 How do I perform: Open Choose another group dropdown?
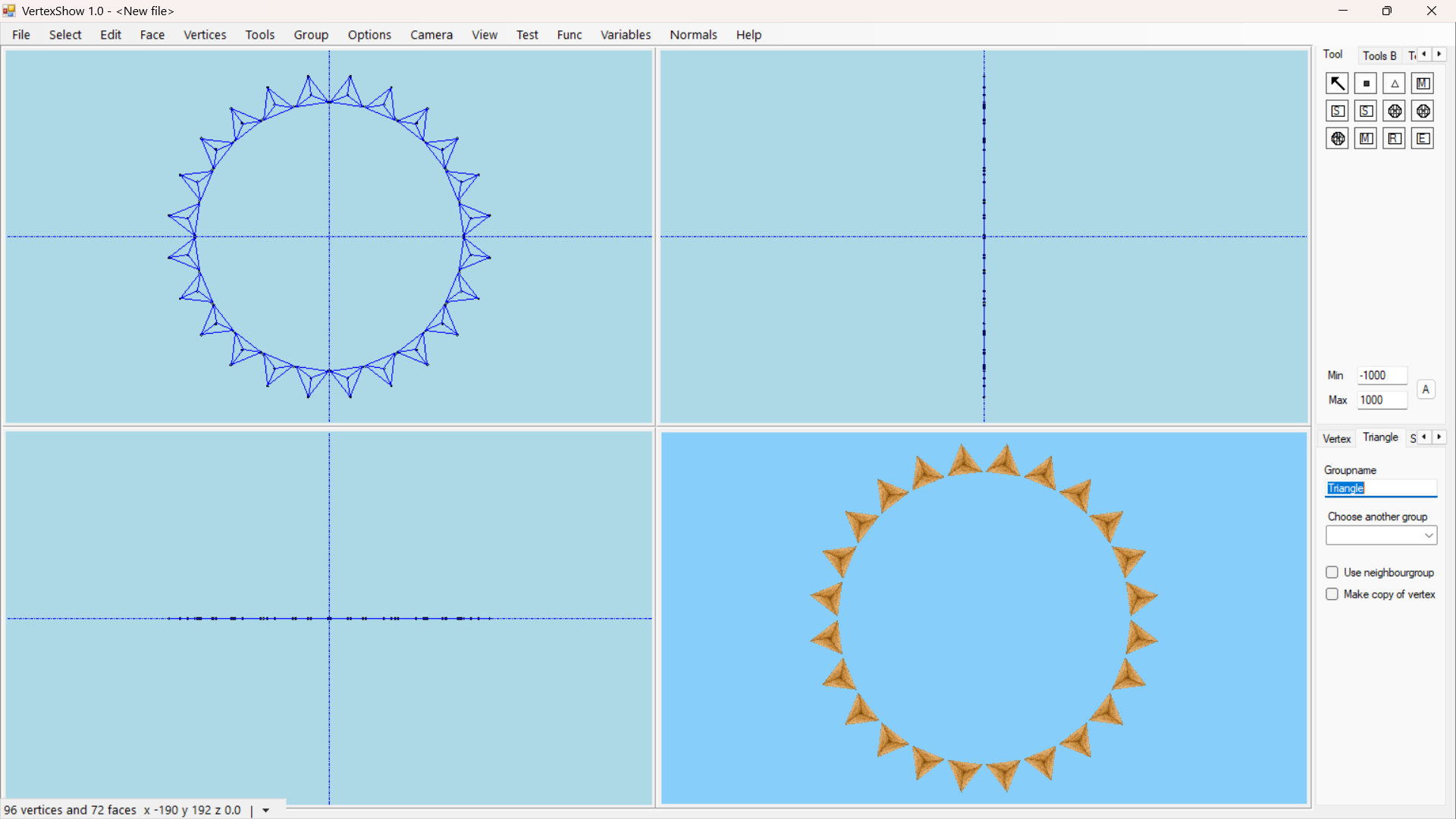pos(1381,536)
